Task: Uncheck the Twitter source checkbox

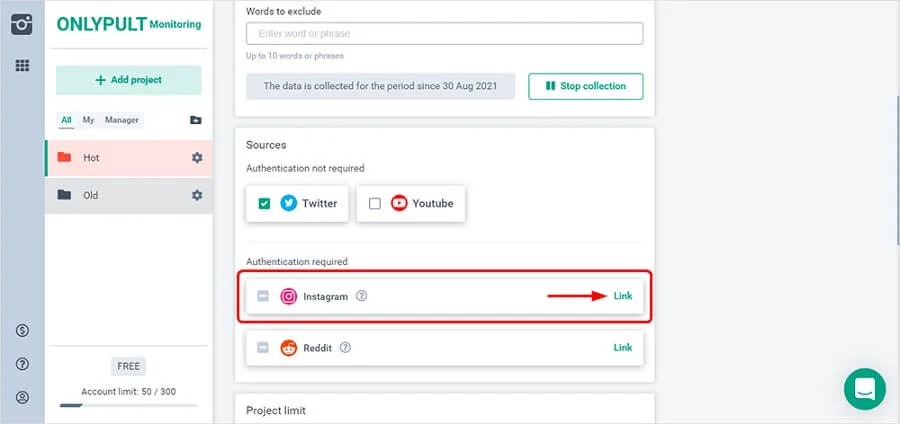Action: click(x=264, y=203)
